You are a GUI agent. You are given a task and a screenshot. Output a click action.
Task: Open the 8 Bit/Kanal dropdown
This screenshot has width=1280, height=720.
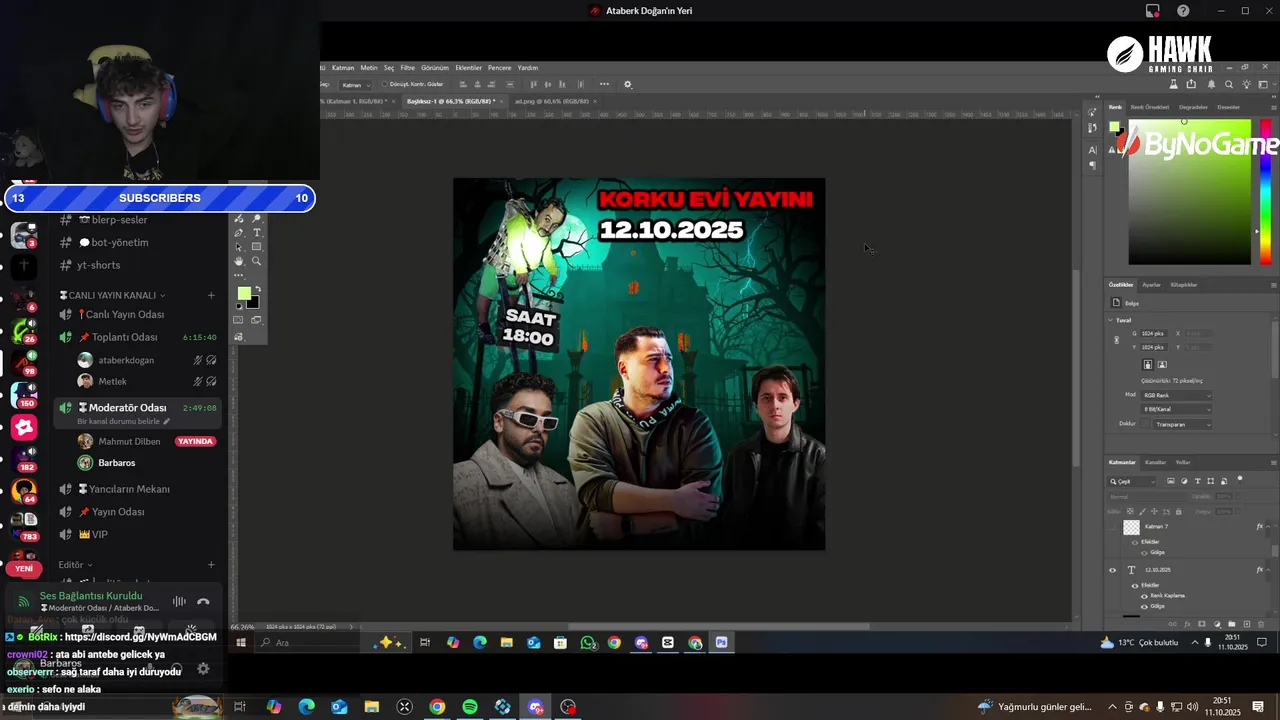(x=1177, y=409)
